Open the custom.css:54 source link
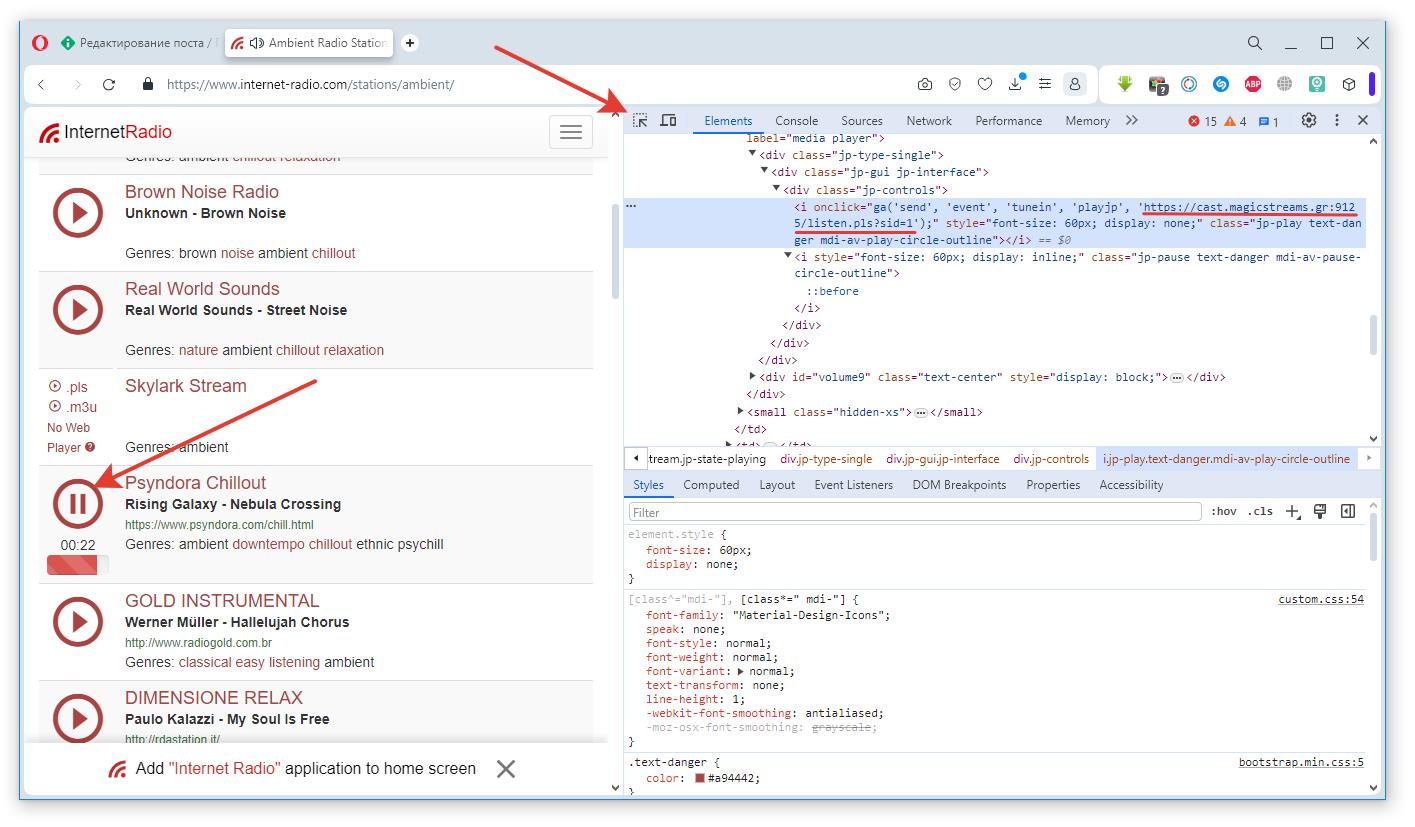The height and width of the screenshot is (827, 1415). pyautogui.click(x=1320, y=600)
